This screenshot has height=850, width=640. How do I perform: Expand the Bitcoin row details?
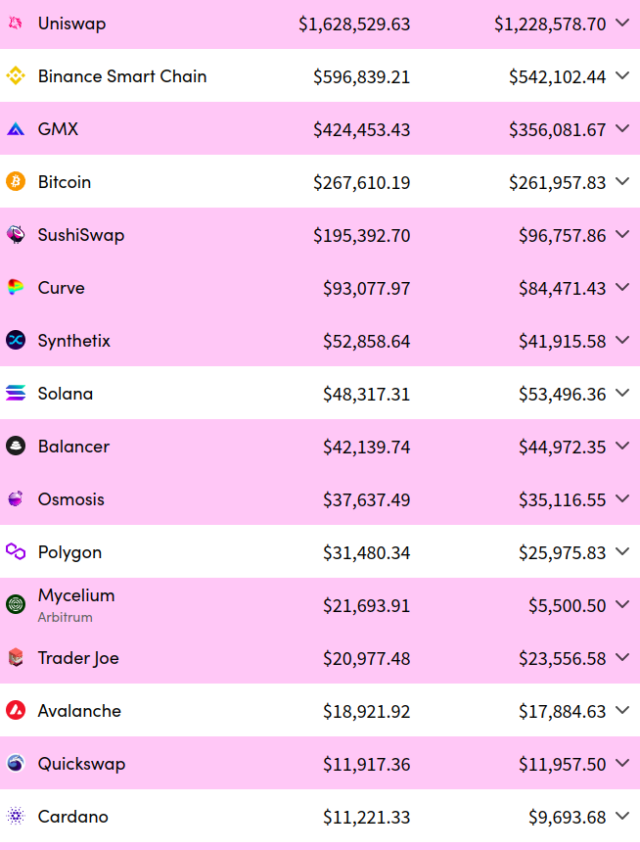click(x=623, y=182)
